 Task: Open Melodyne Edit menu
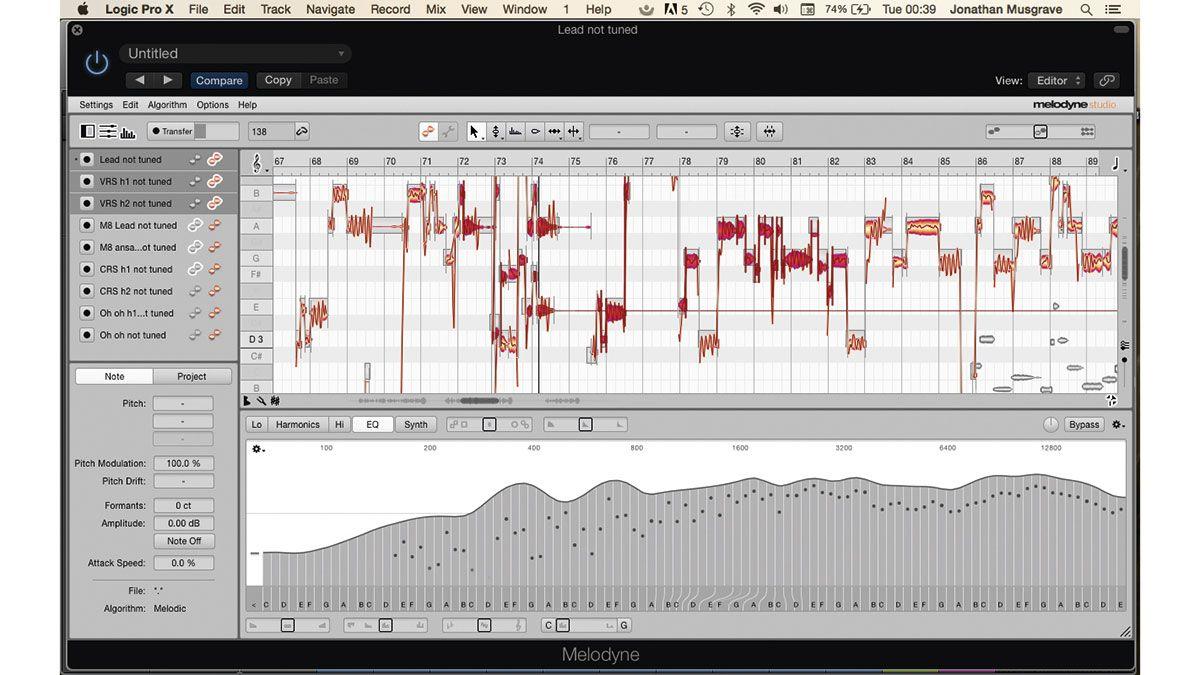(130, 105)
